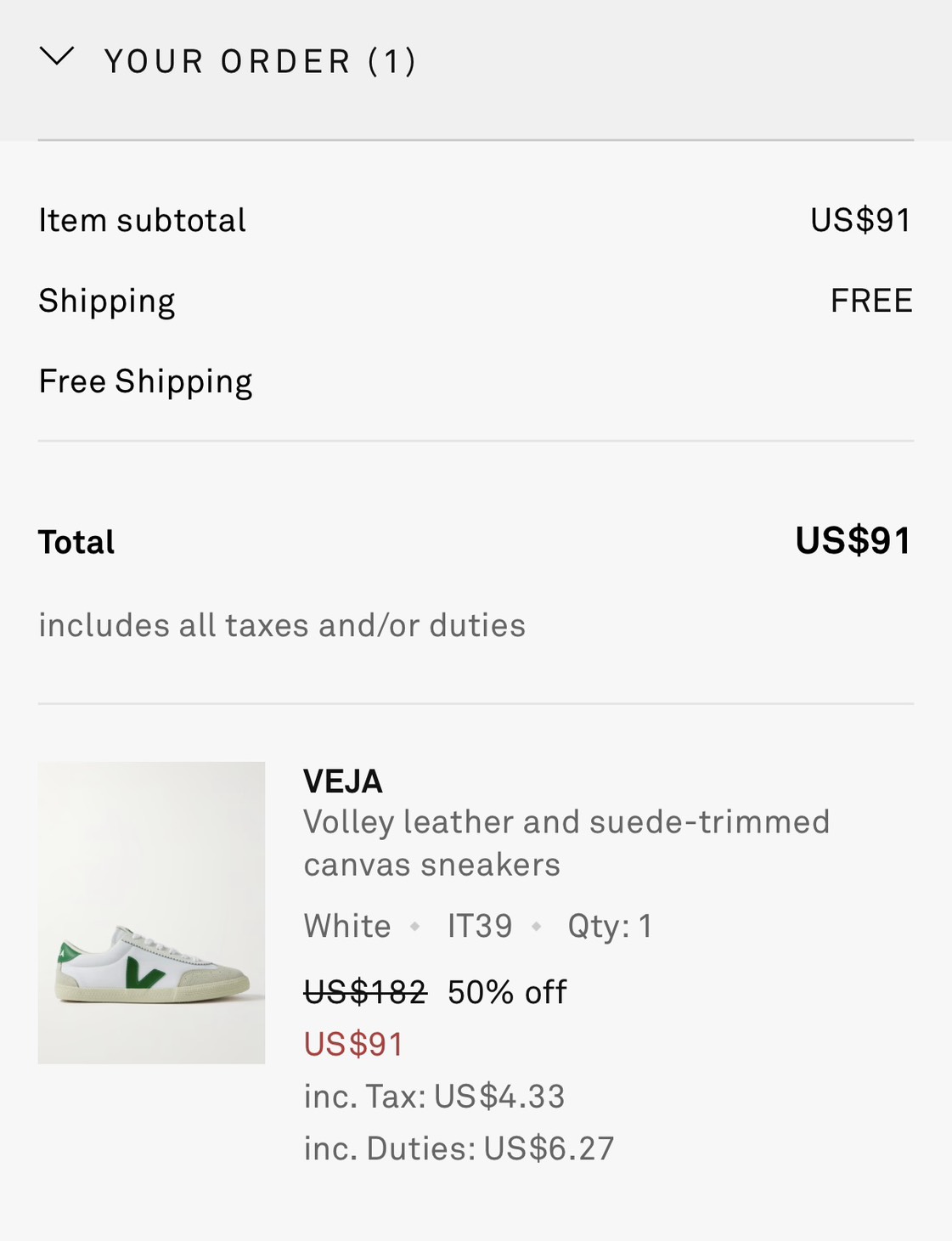Click the crossed-out US$182 original price
Screen dimensions: 952x1241
coord(365,992)
